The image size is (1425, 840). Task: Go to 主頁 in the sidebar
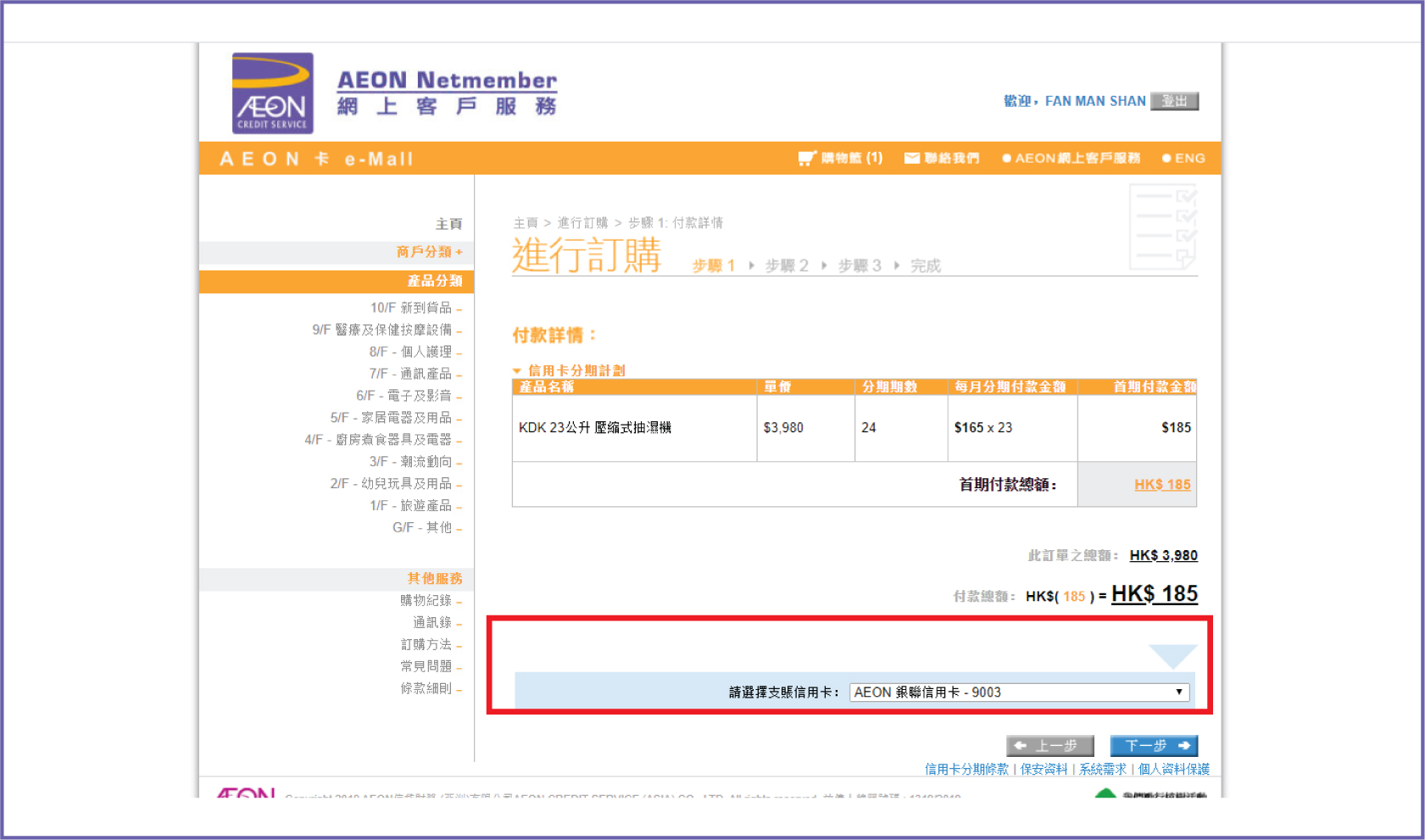448,224
